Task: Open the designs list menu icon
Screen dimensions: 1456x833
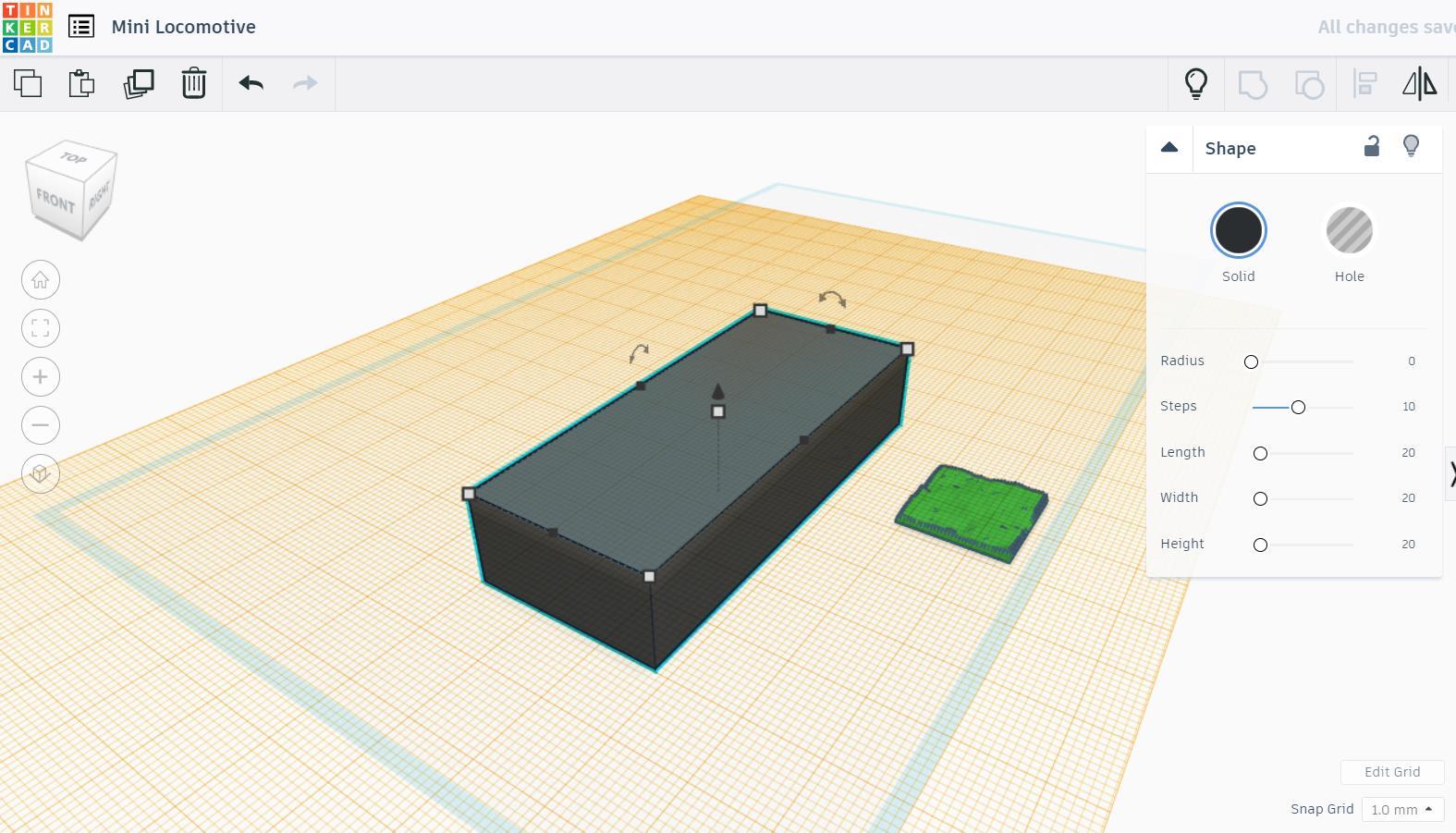Action: [x=81, y=27]
